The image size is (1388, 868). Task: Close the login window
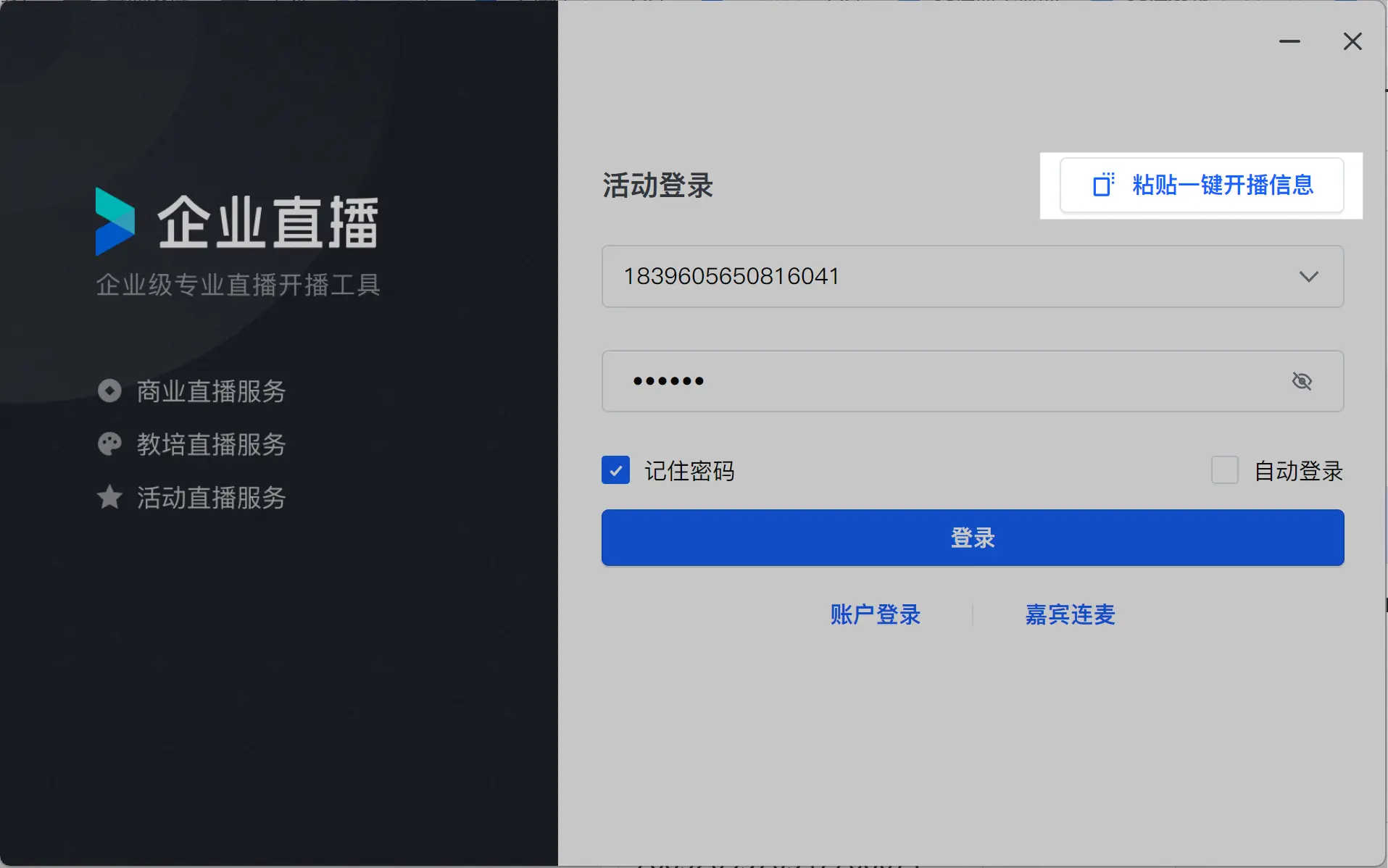[1352, 41]
